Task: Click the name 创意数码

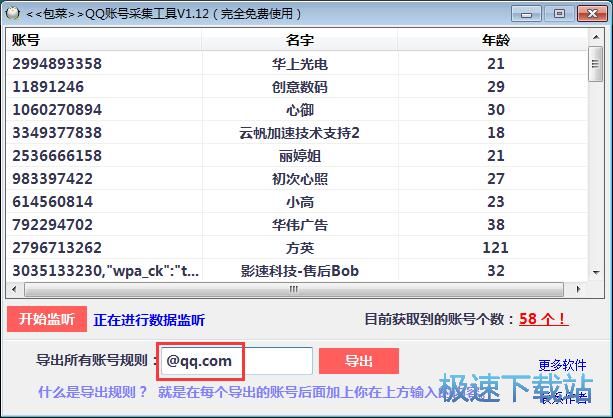Action: tap(300, 87)
